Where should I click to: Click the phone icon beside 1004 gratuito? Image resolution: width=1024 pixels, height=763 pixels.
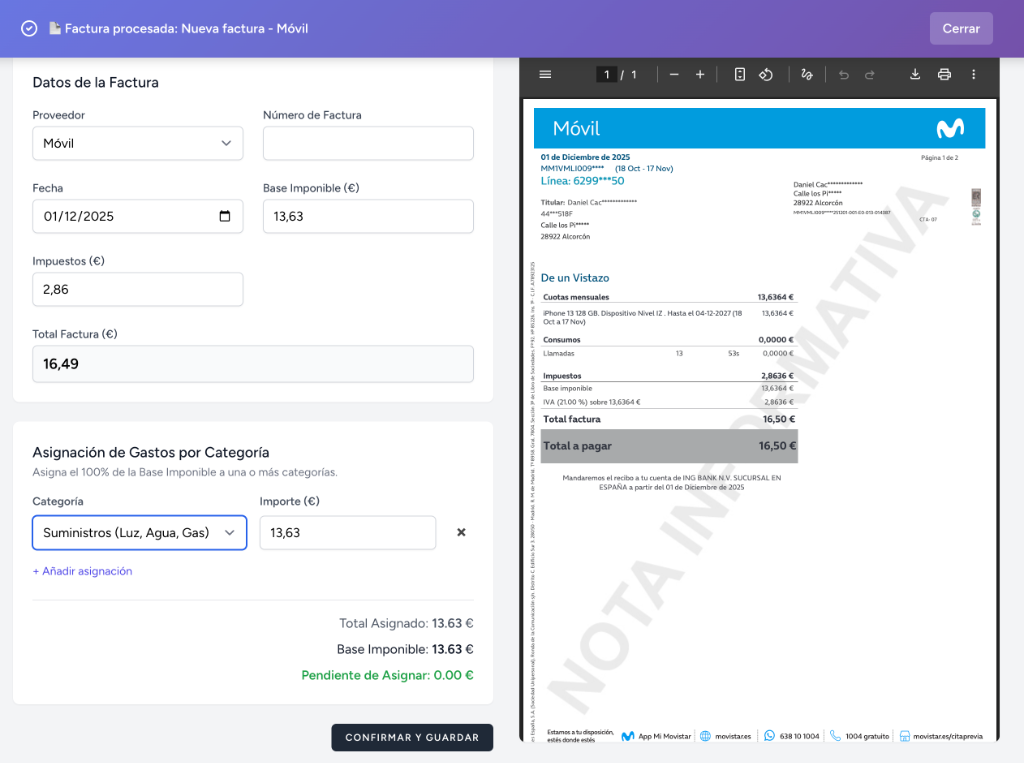click(x=835, y=736)
